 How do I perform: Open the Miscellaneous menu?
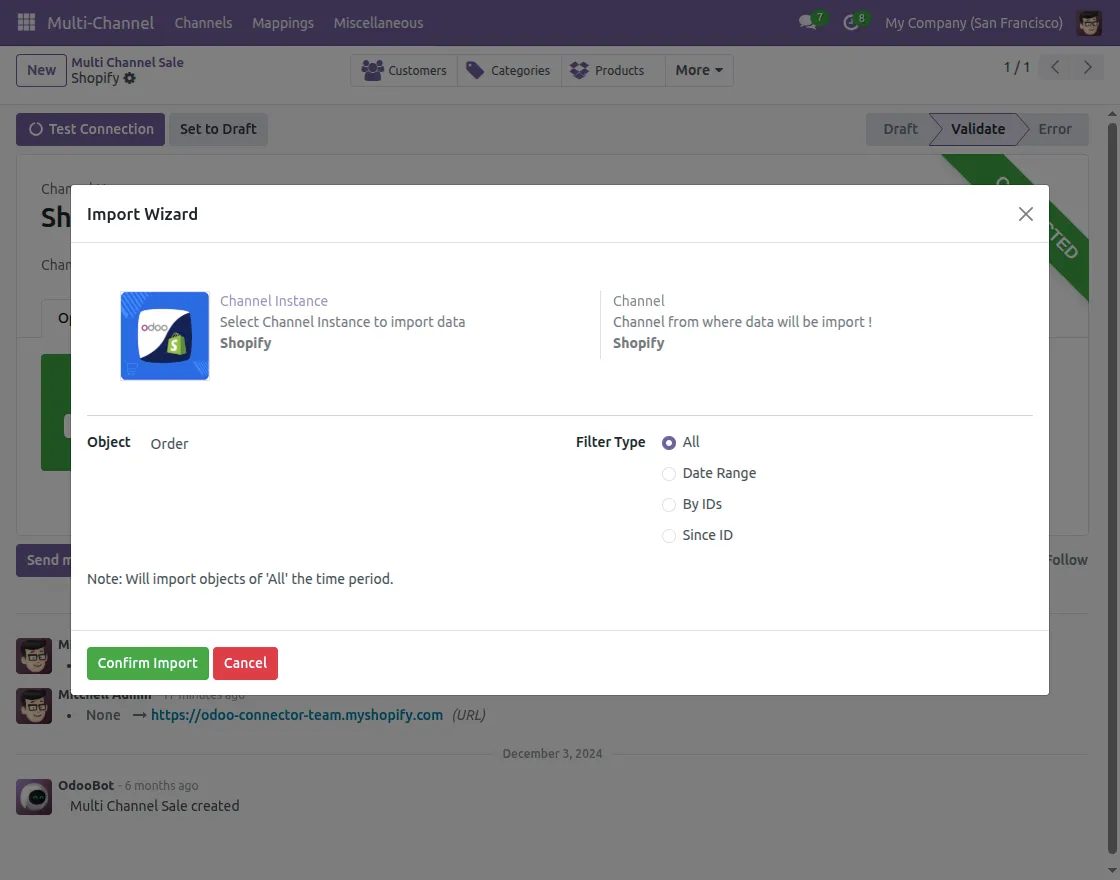(378, 23)
